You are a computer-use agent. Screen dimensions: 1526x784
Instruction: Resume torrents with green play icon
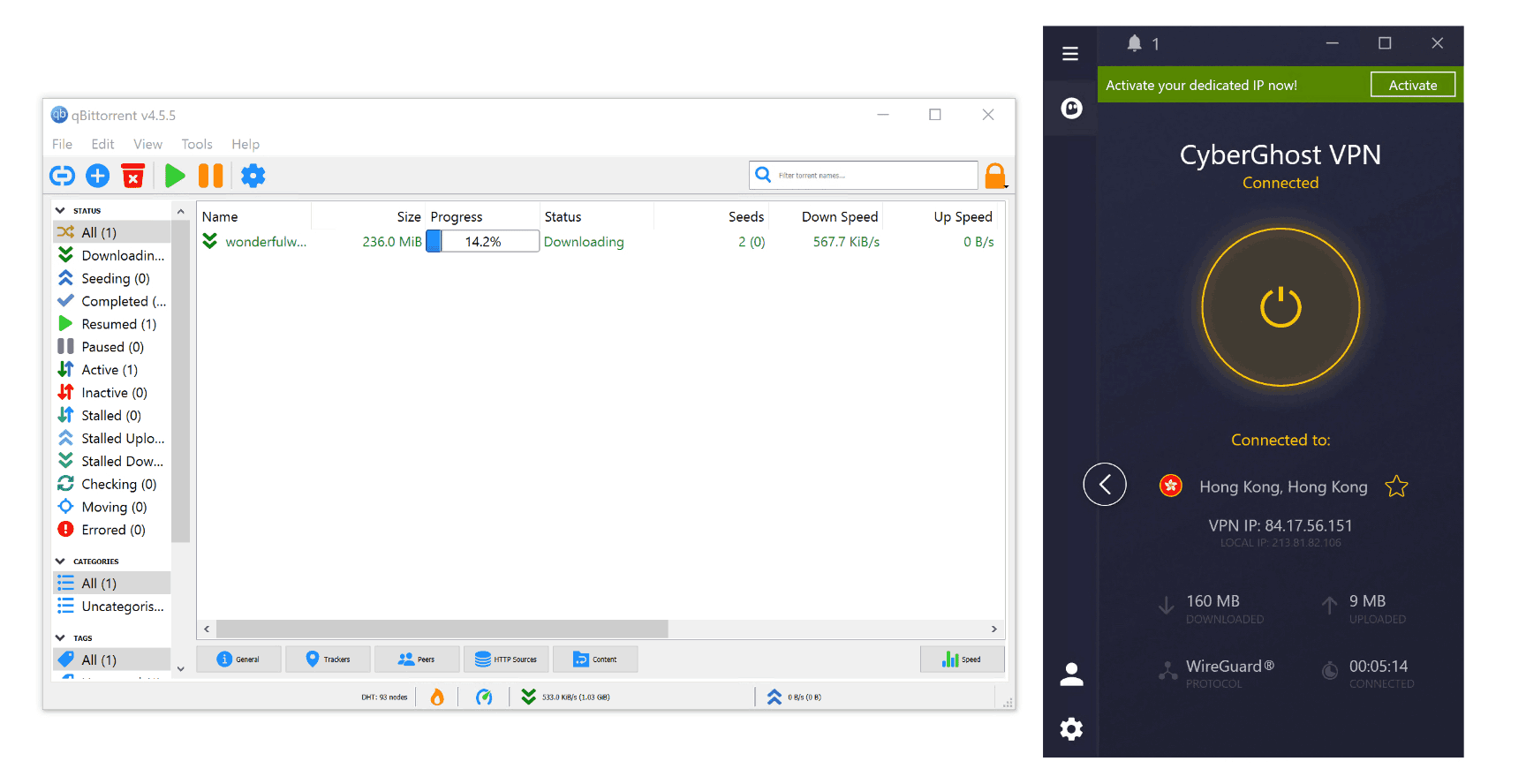[175, 176]
